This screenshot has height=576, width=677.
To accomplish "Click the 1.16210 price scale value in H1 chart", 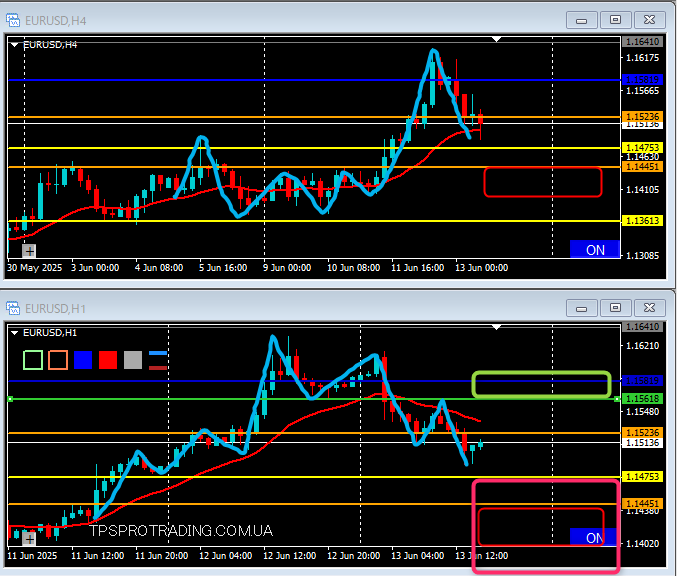I will (x=642, y=345).
